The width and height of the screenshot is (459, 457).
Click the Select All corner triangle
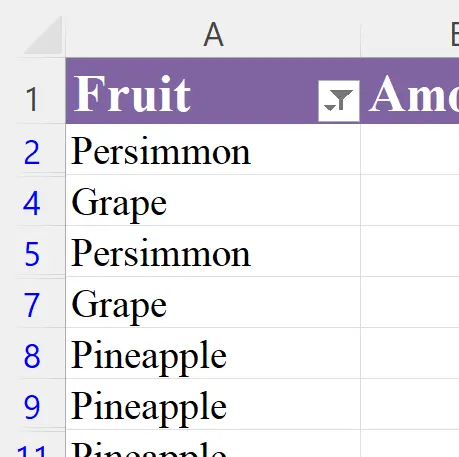pyautogui.click(x=43, y=35)
